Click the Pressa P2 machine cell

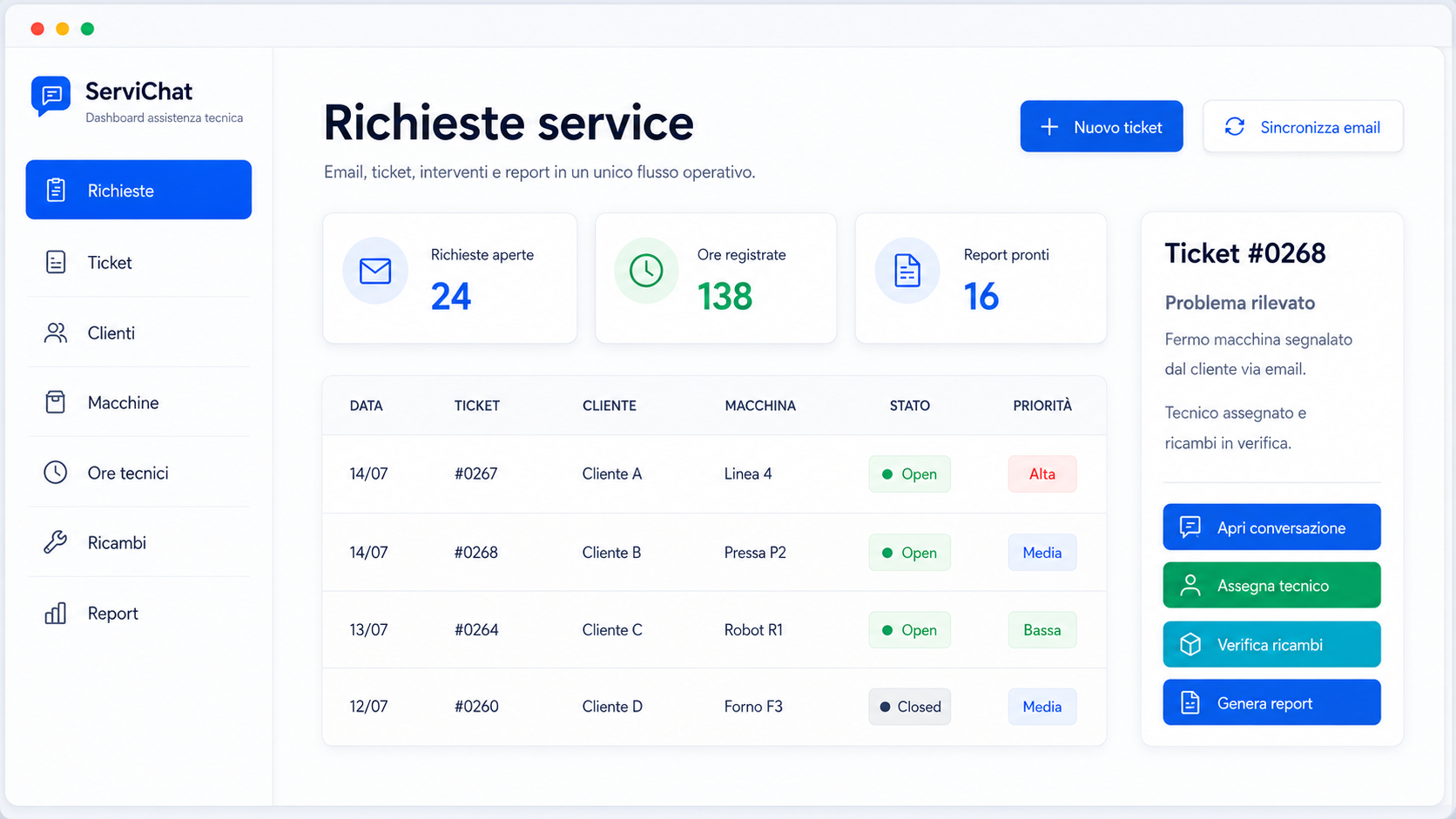tap(755, 553)
